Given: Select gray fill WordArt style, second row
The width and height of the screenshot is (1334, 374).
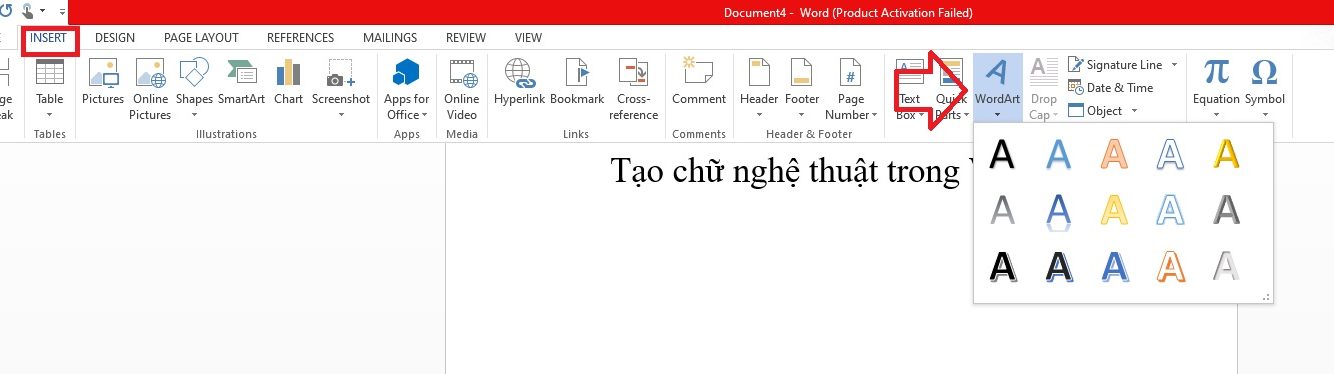Looking at the screenshot, I should pos(1002,209).
